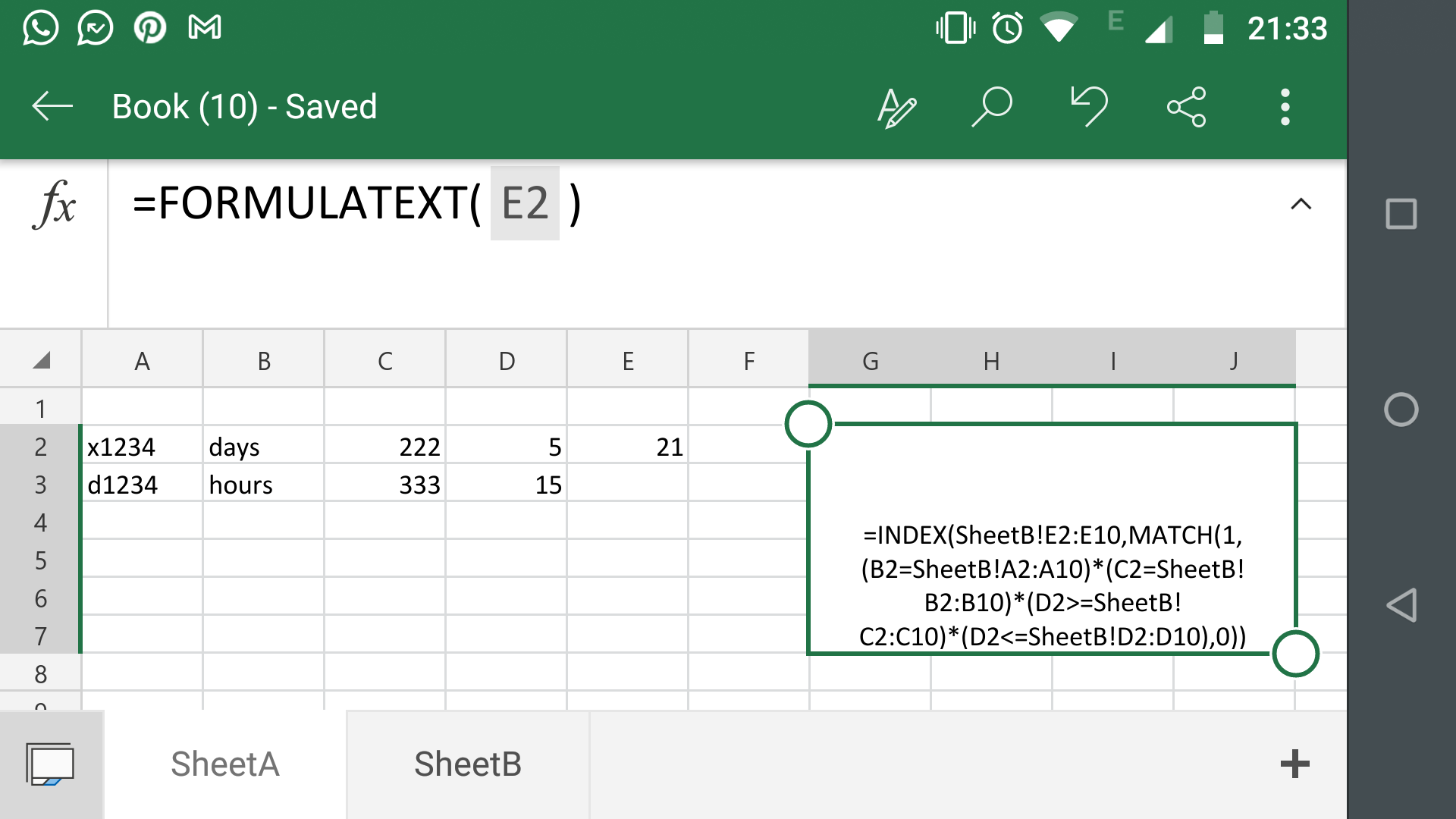
Task: Add a new sheet with plus button
Action: [1294, 764]
